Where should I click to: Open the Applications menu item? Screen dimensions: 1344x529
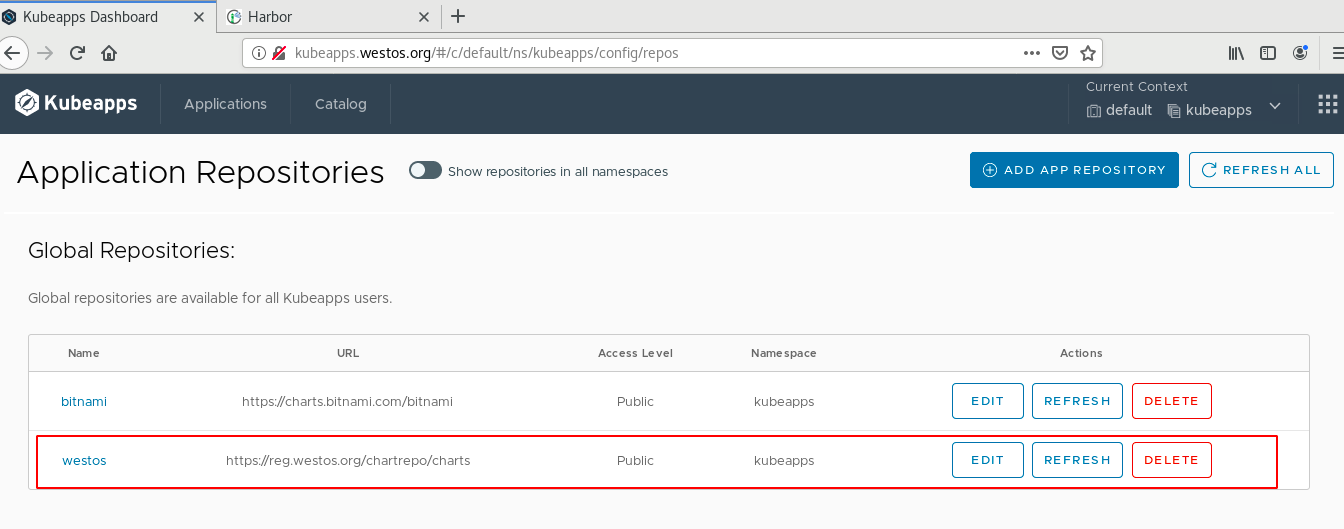click(225, 104)
